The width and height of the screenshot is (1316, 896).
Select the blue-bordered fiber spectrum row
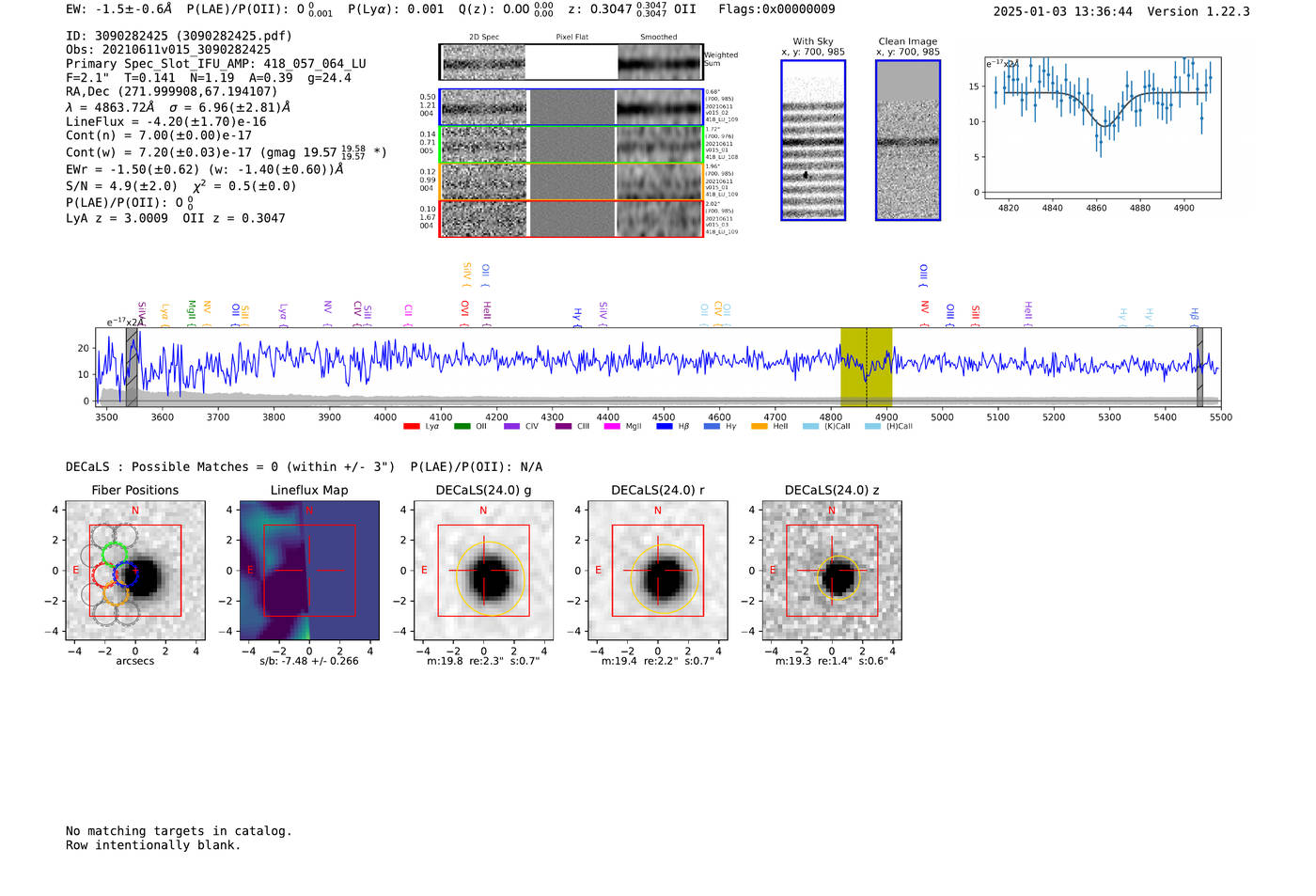pos(571,107)
